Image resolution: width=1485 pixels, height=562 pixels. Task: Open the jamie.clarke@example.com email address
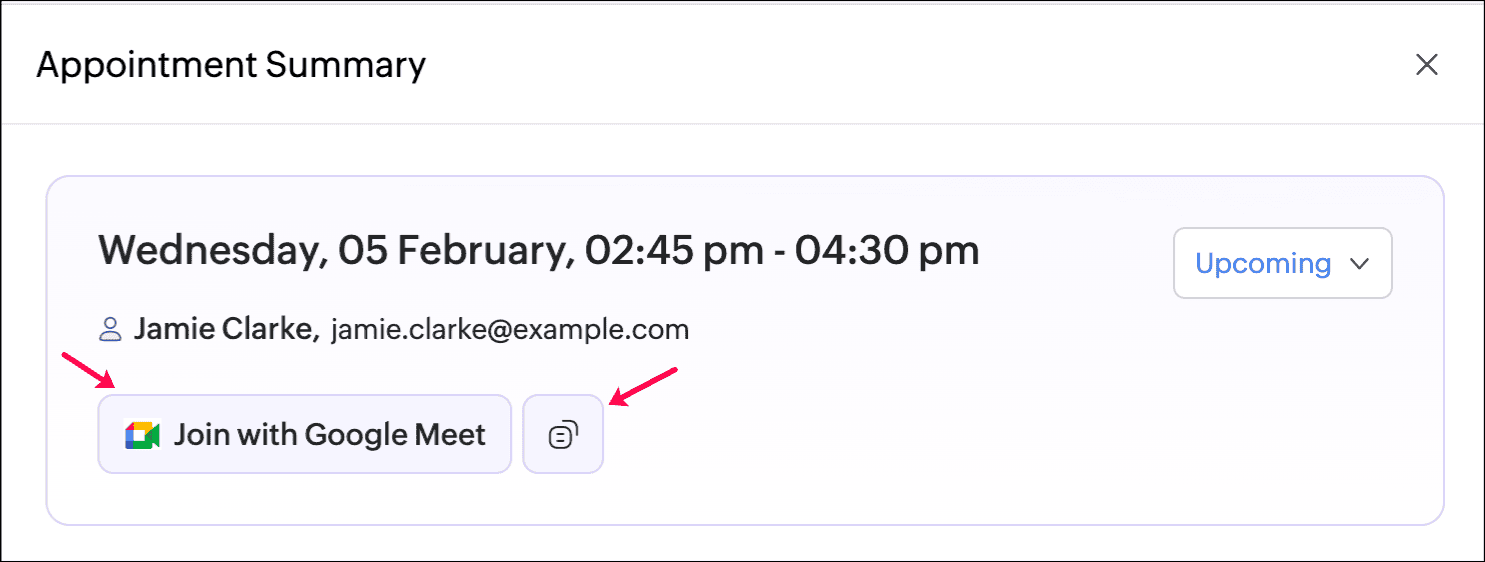[510, 329]
